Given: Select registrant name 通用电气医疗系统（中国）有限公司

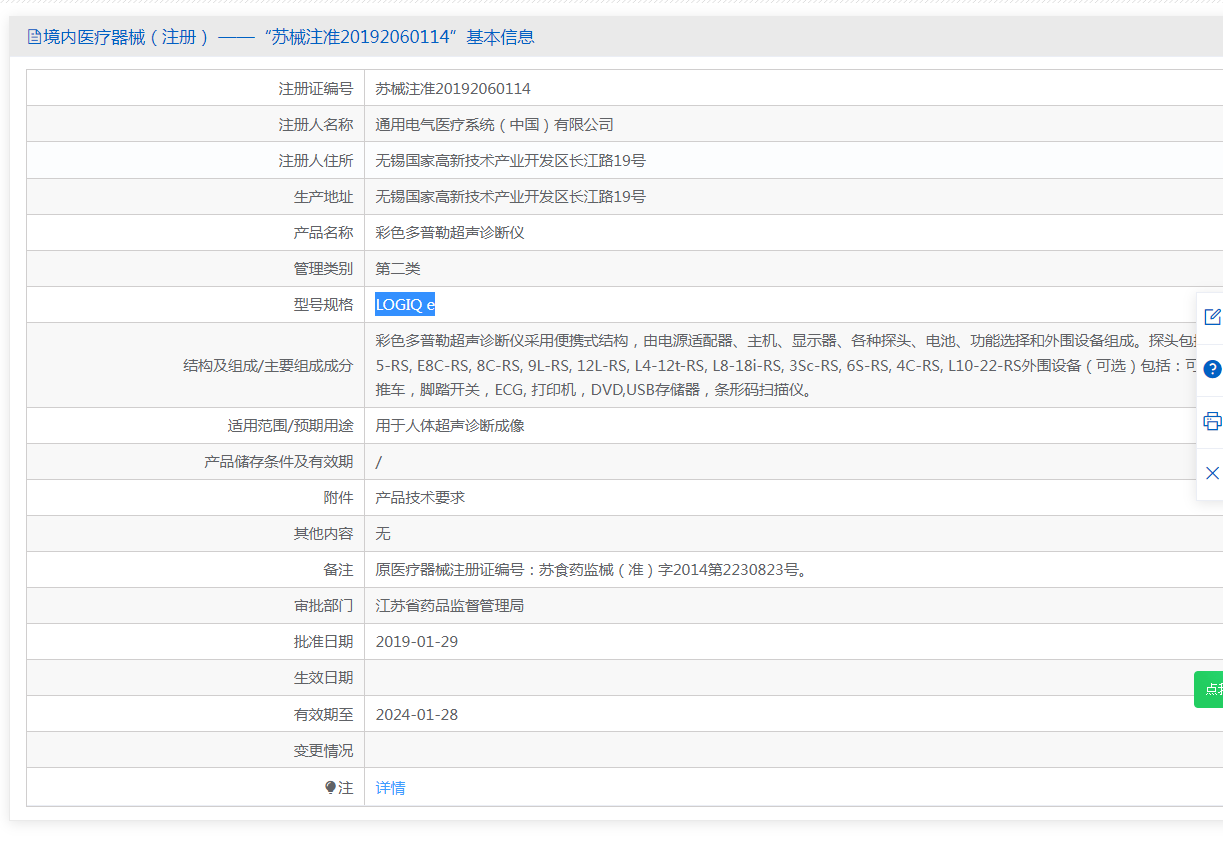Looking at the screenshot, I should pyautogui.click(x=494, y=124).
